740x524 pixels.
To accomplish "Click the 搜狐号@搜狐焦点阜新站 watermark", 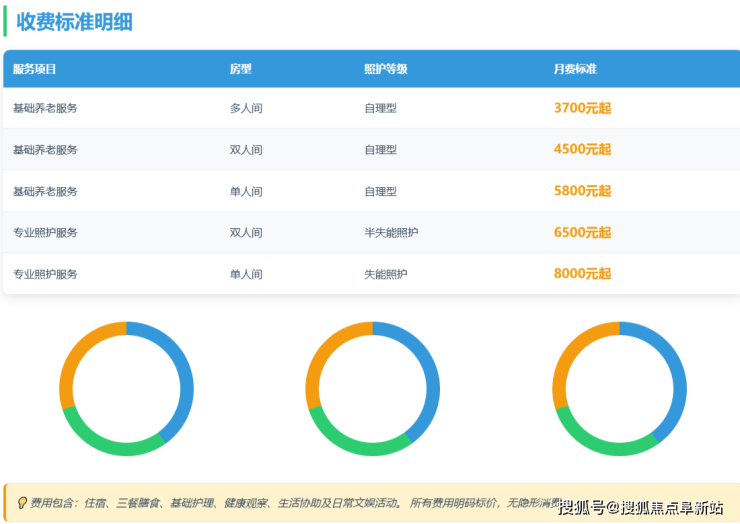I will (x=640, y=507).
